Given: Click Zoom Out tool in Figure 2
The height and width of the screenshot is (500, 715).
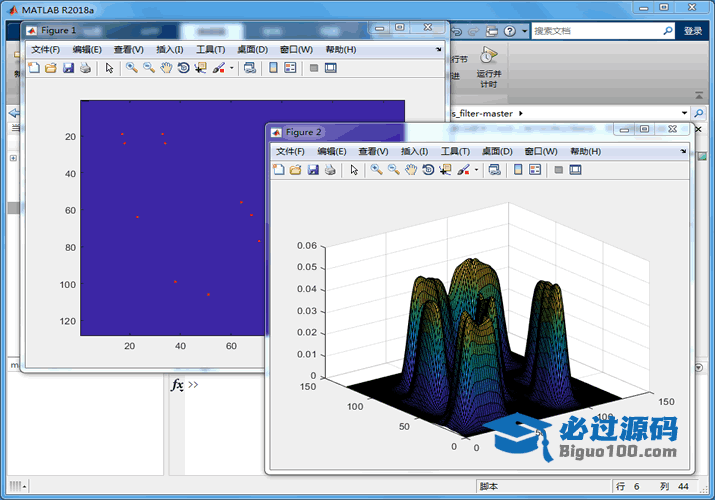Looking at the screenshot, I should click(393, 170).
